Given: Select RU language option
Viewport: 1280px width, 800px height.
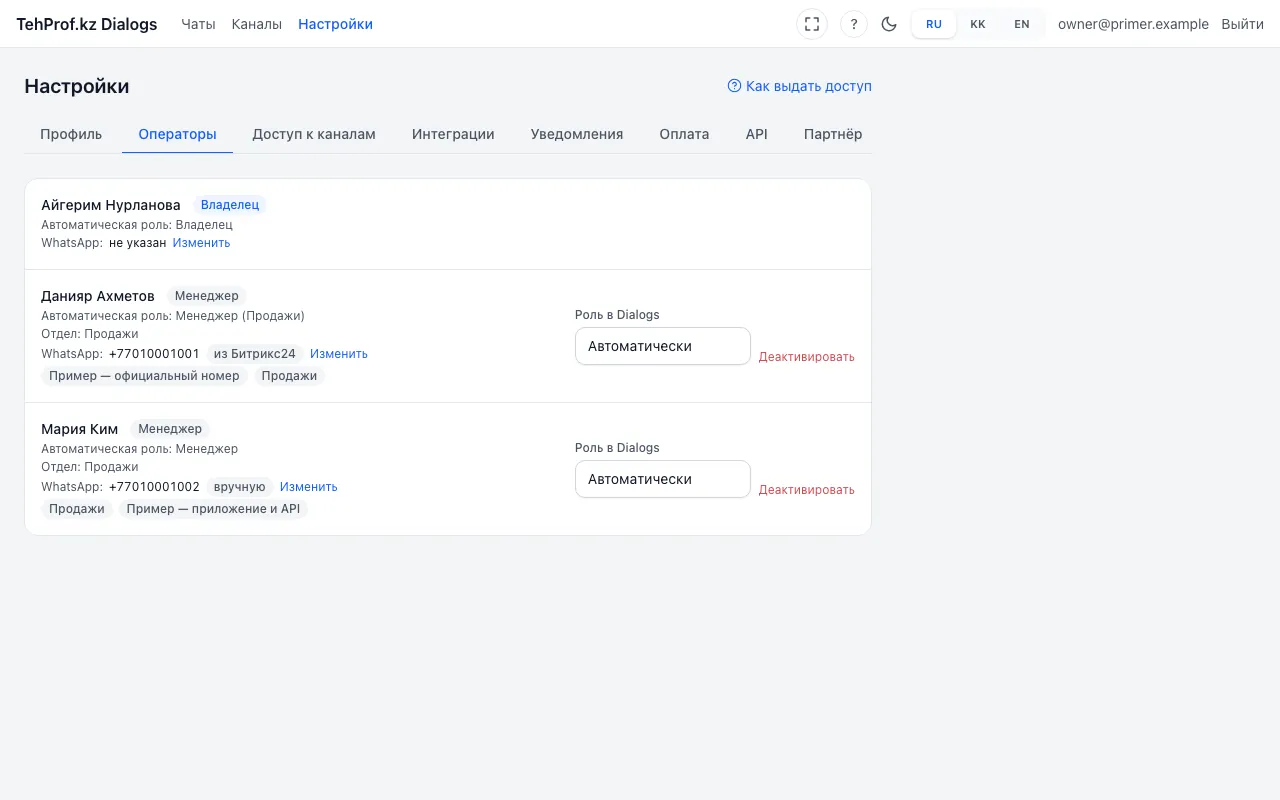Looking at the screenshot, I should click(934, 24).
